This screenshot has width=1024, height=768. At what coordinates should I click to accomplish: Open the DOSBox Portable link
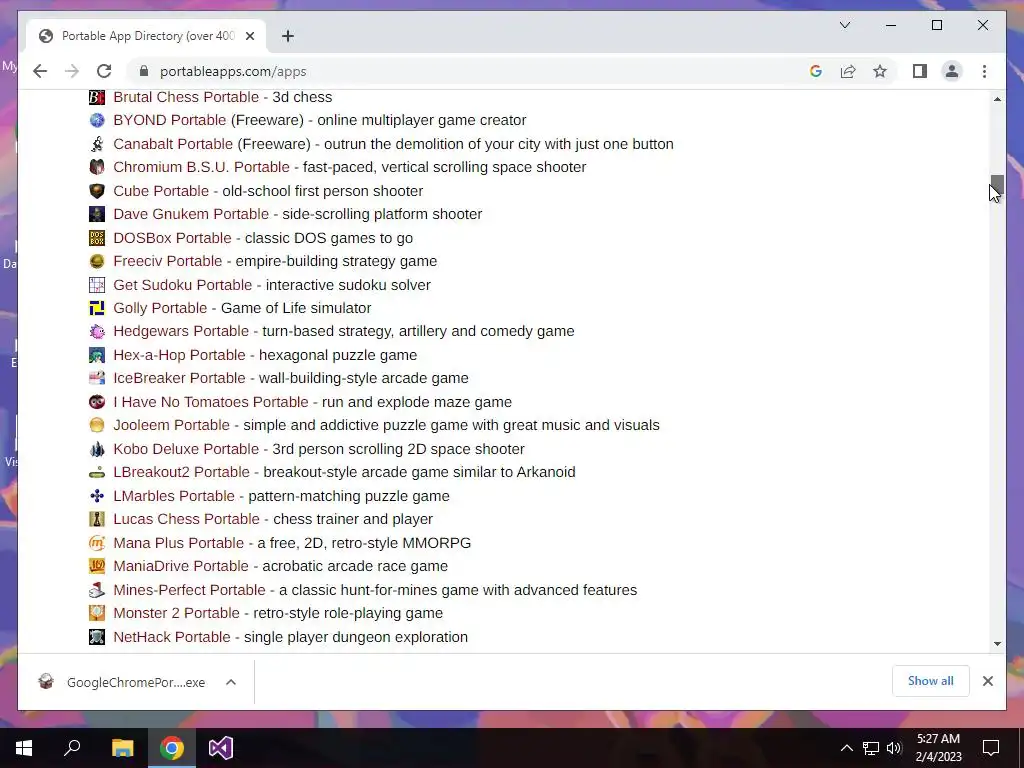pos(172,238)
